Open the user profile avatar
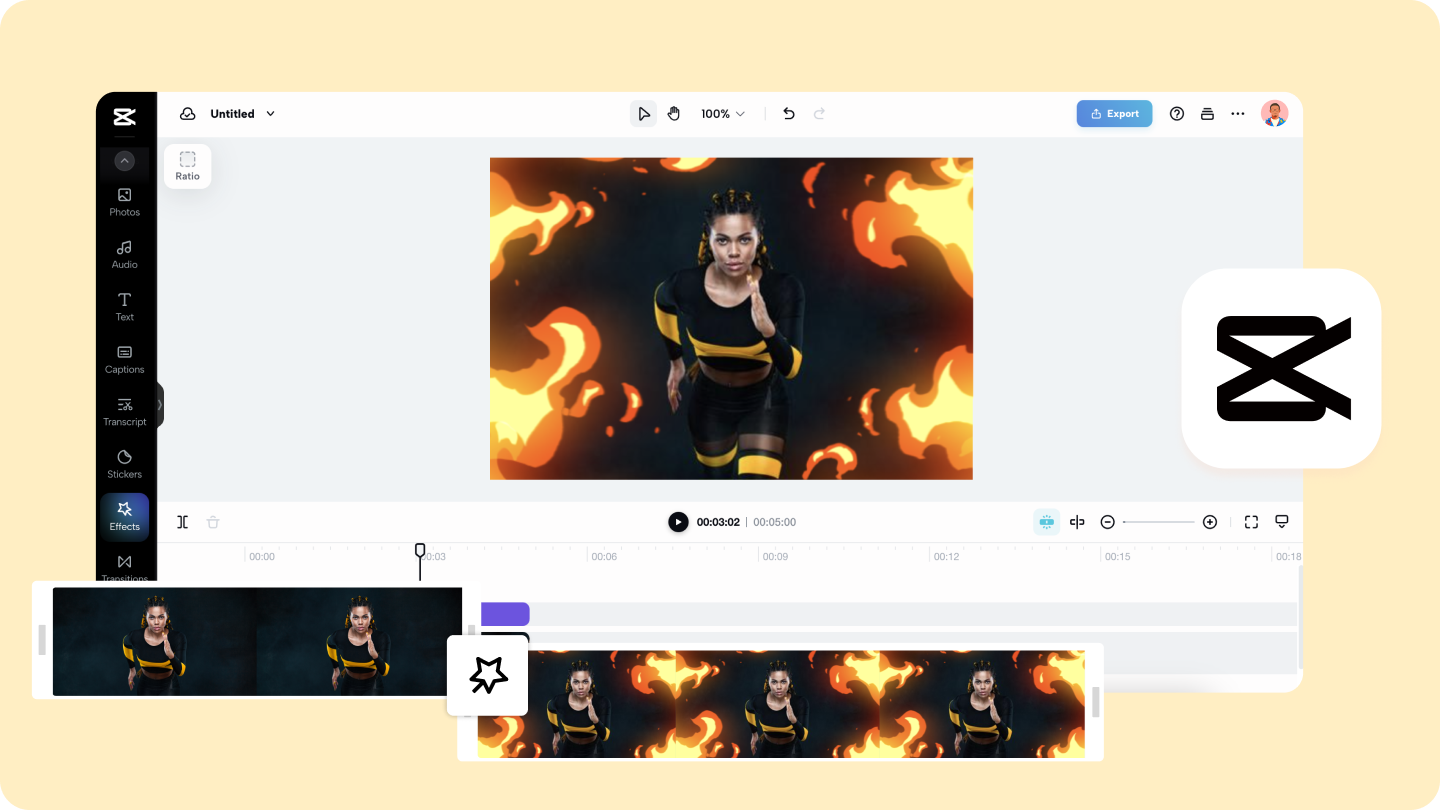 [1274, 113]
